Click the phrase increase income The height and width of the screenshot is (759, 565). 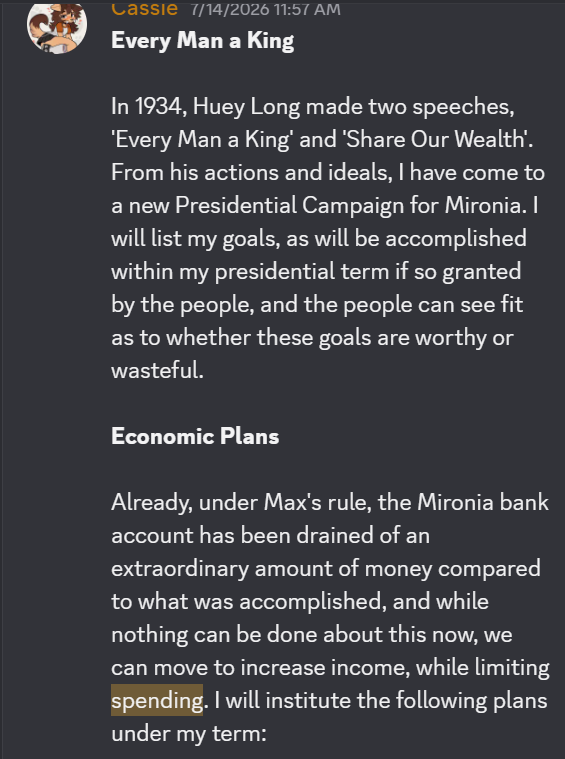coord(321,668)
